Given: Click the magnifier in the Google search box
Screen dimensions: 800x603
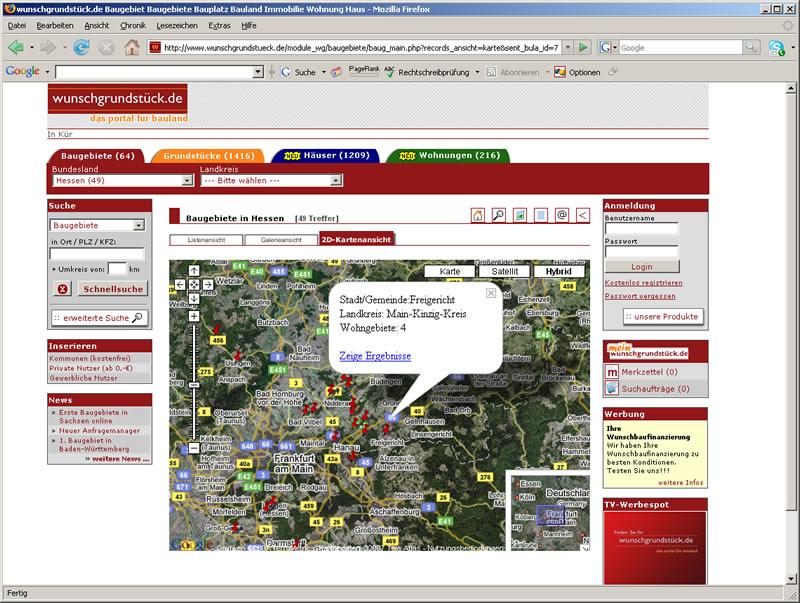Looking at the screenshot, I should 751,47.
